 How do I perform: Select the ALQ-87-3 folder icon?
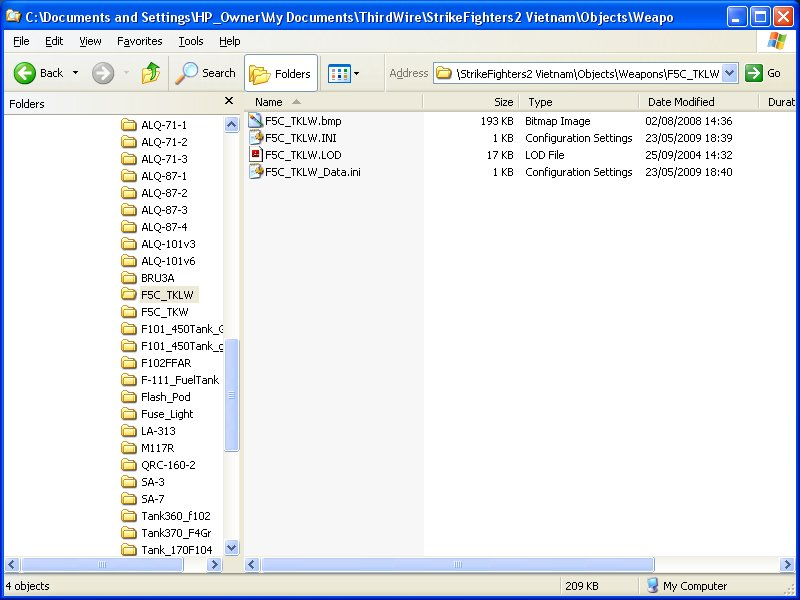[x=129, y=210]
